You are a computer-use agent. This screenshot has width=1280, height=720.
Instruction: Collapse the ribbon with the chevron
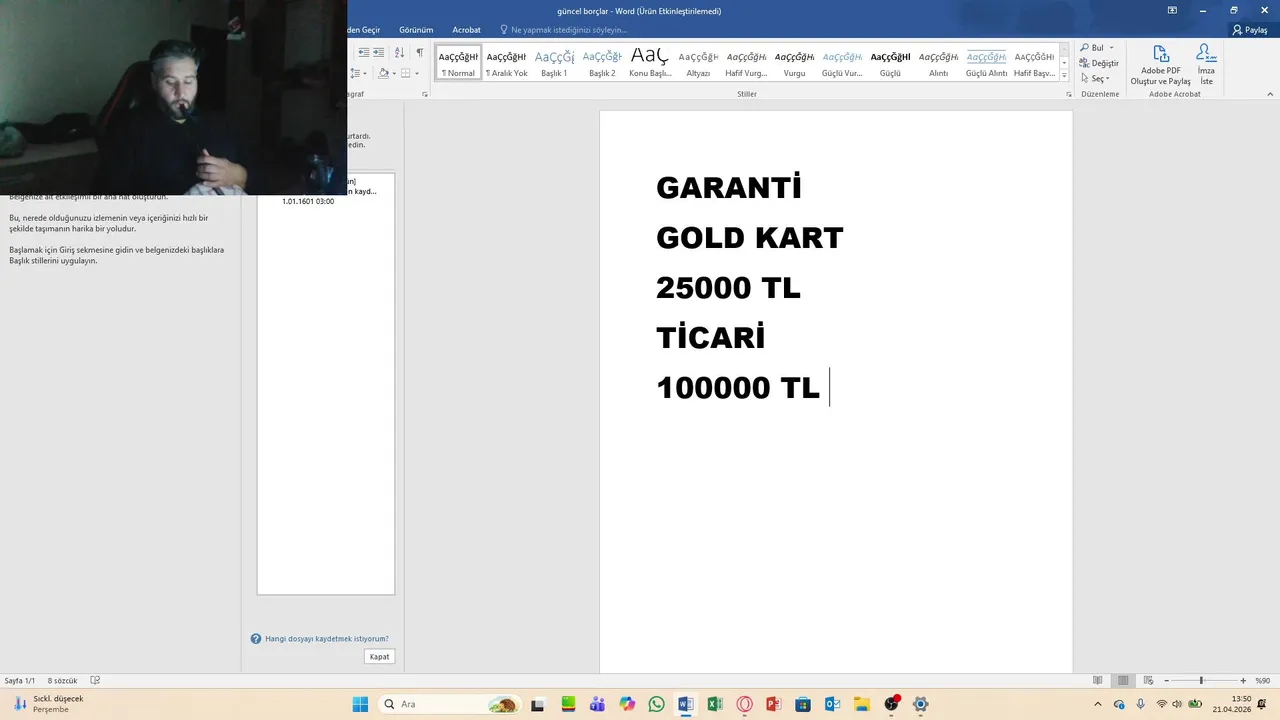(x=1270, y=94)
